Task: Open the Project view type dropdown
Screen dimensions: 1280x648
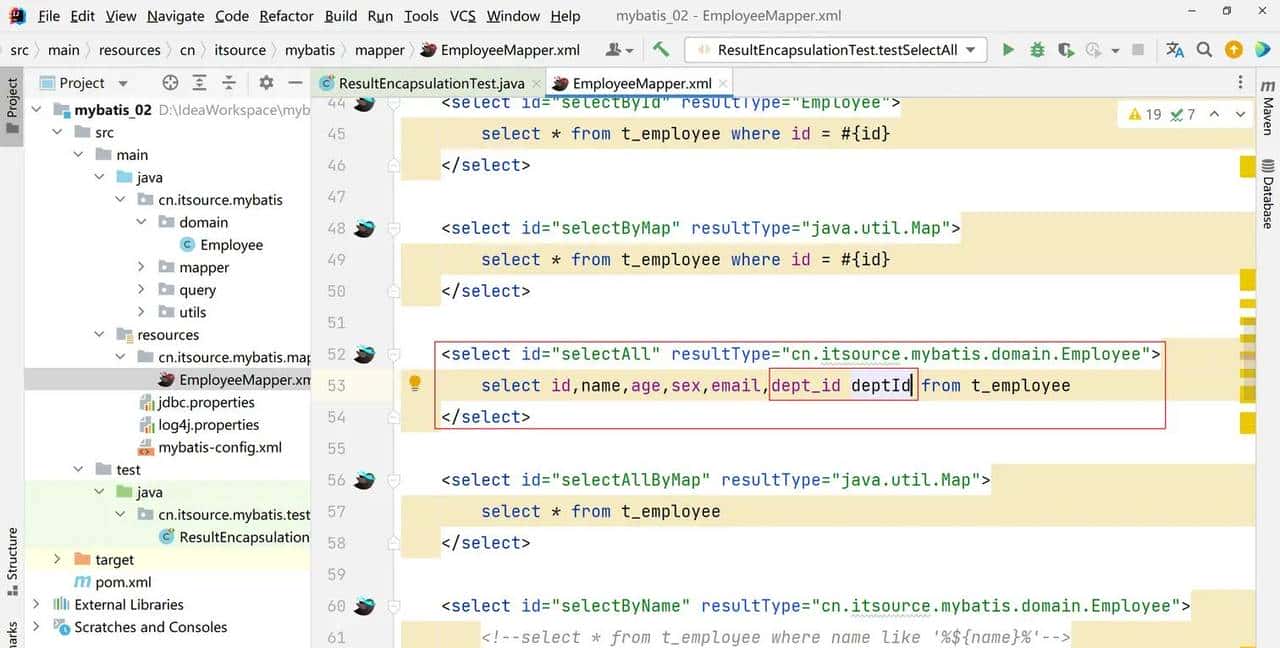Action: click(123, 83)
